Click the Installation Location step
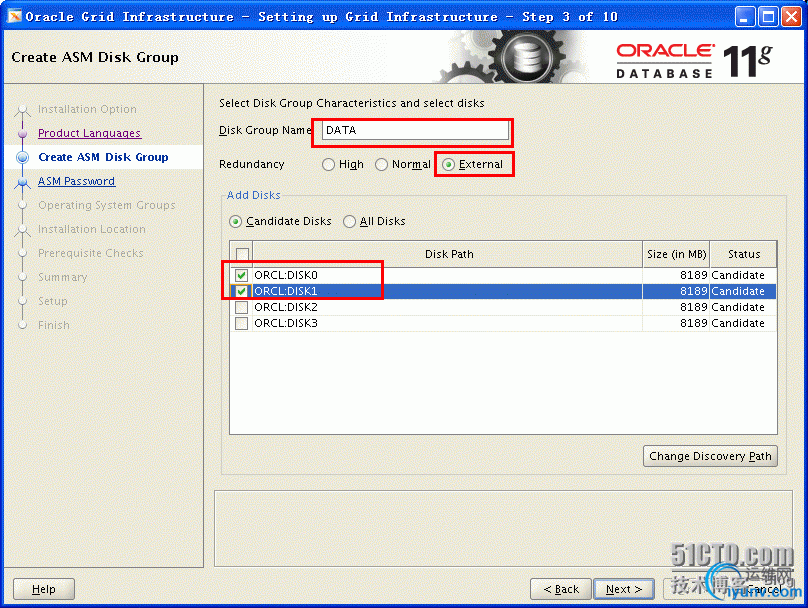This screenshot has height=608, width=808. point(92,229)
